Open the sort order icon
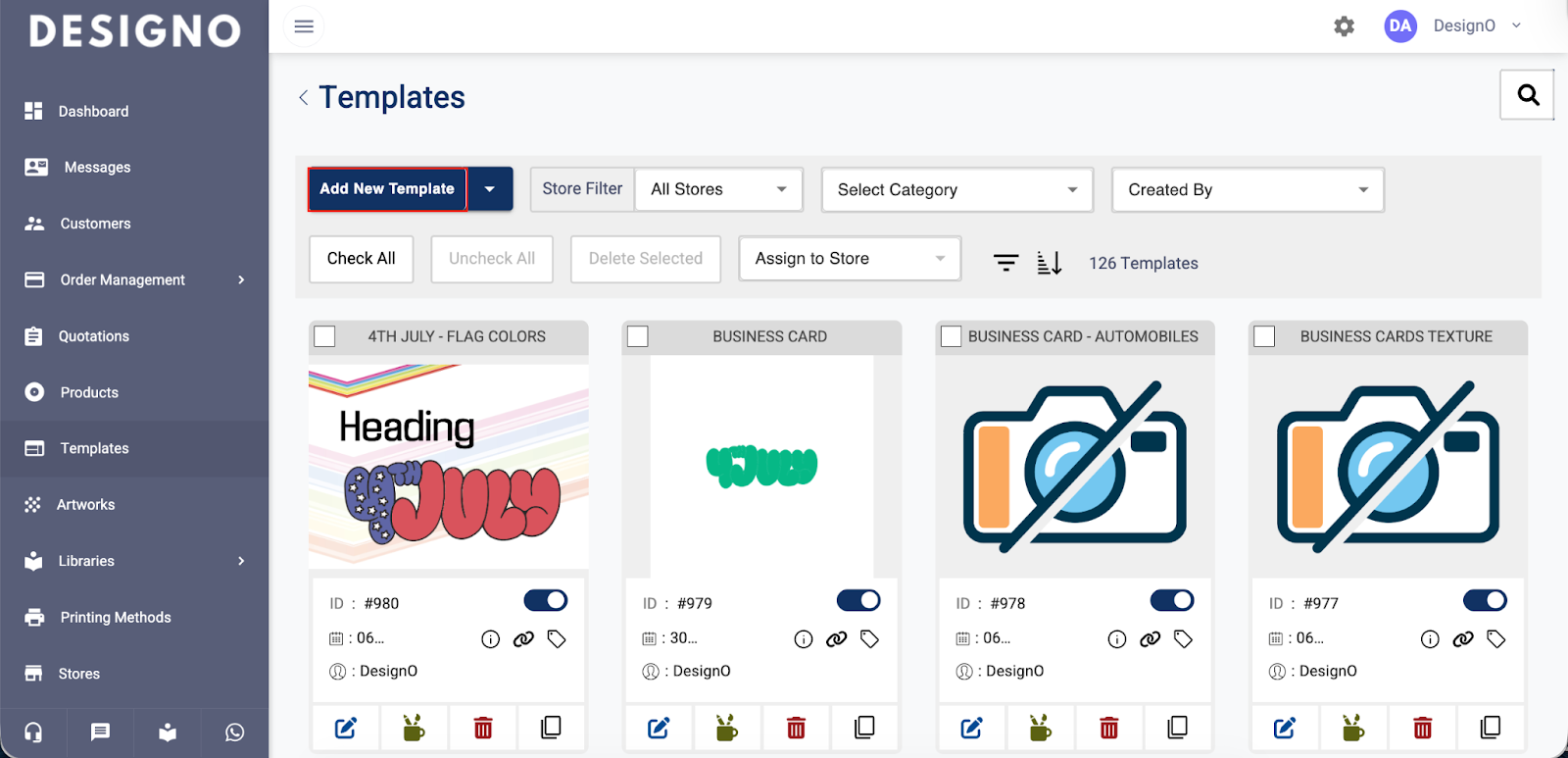The width and height of the screenshot is (1568, 758). click(x=1049, y=263)
